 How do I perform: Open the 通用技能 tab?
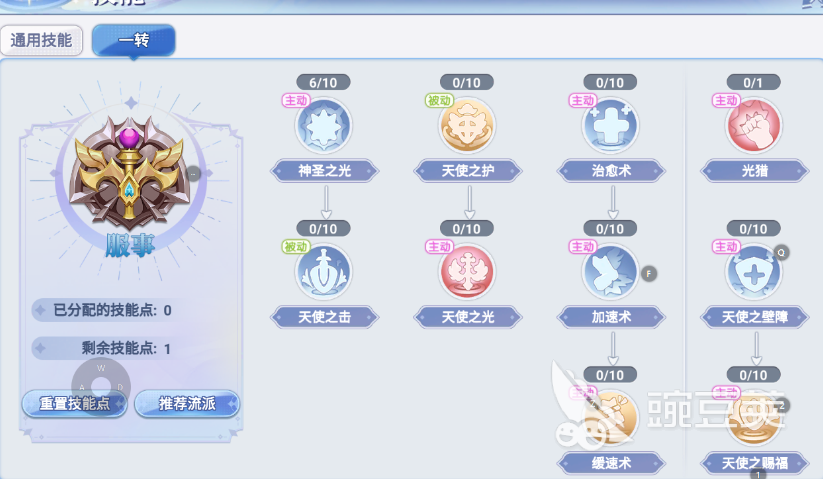(x=41, y=40)
